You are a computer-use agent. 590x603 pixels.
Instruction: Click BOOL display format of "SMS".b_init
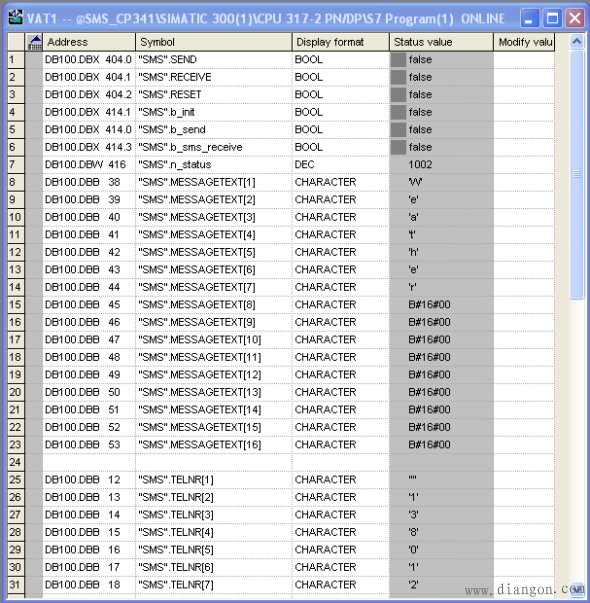(341, 112)
